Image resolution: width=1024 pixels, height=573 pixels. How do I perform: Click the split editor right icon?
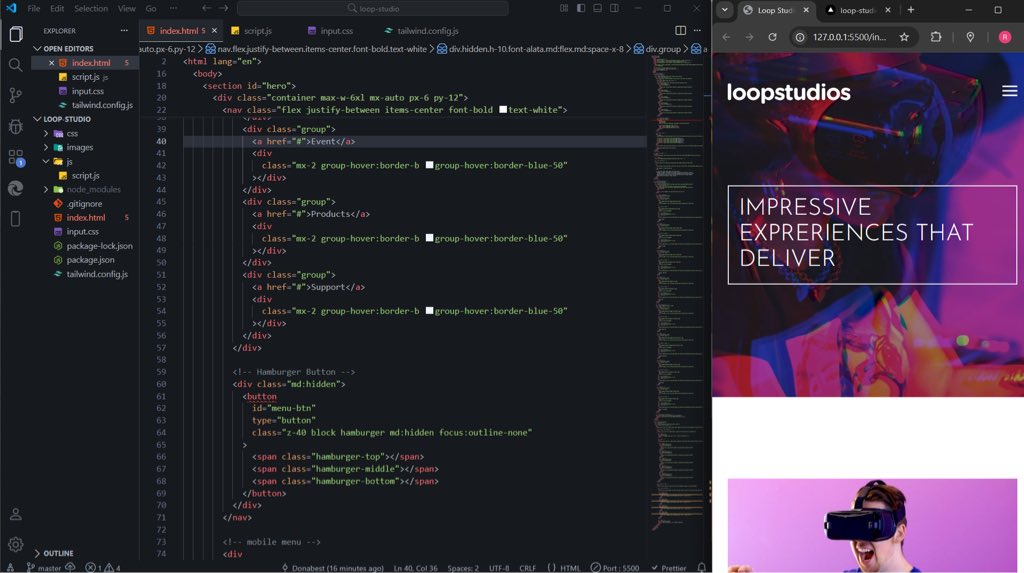(680, 31)
